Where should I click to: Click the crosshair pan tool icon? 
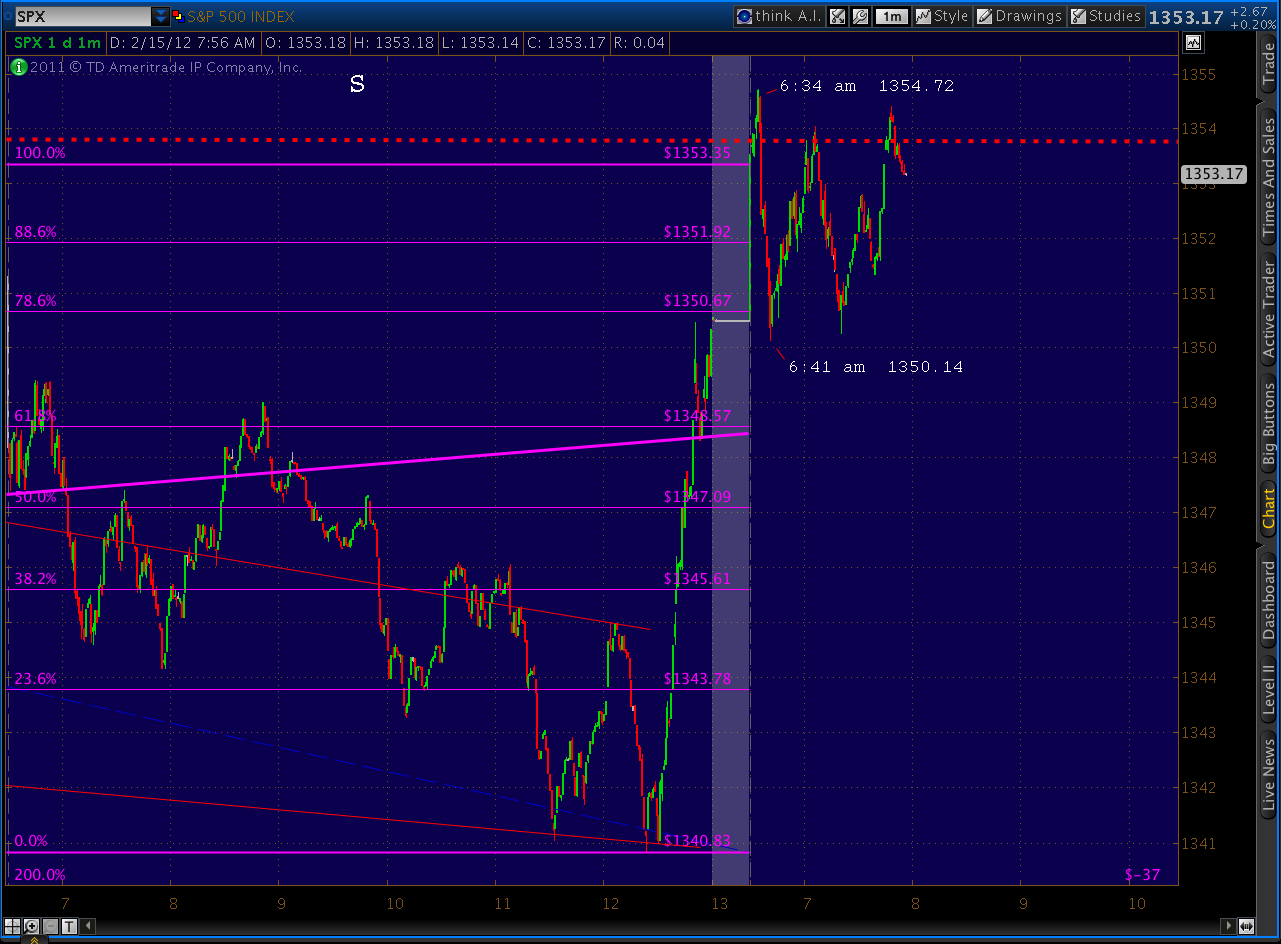pyautogui.click(x=14, y=926)
